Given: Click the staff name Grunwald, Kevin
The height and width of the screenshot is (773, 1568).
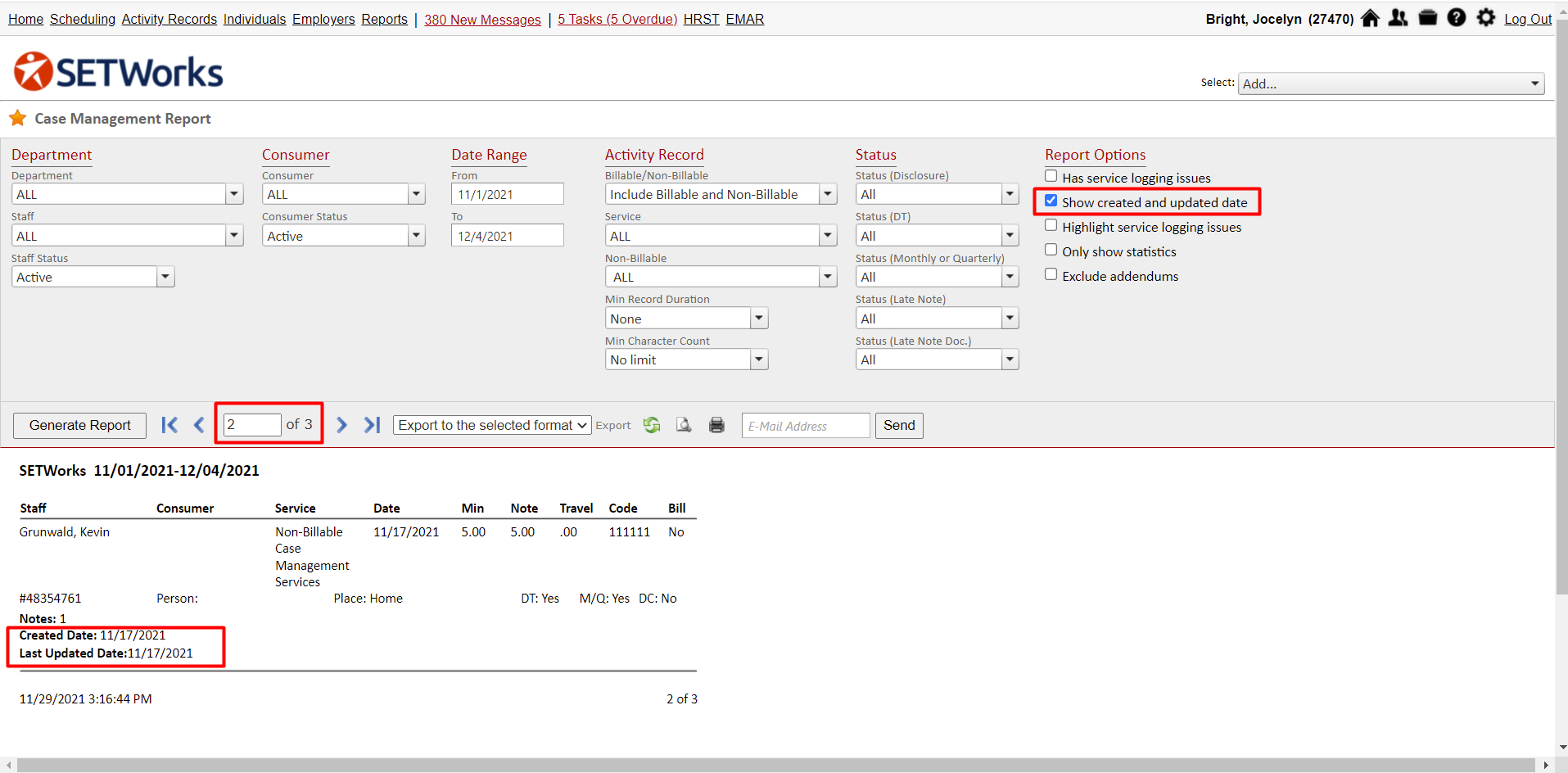Looking at the screenshot, I should coord(65,532).
